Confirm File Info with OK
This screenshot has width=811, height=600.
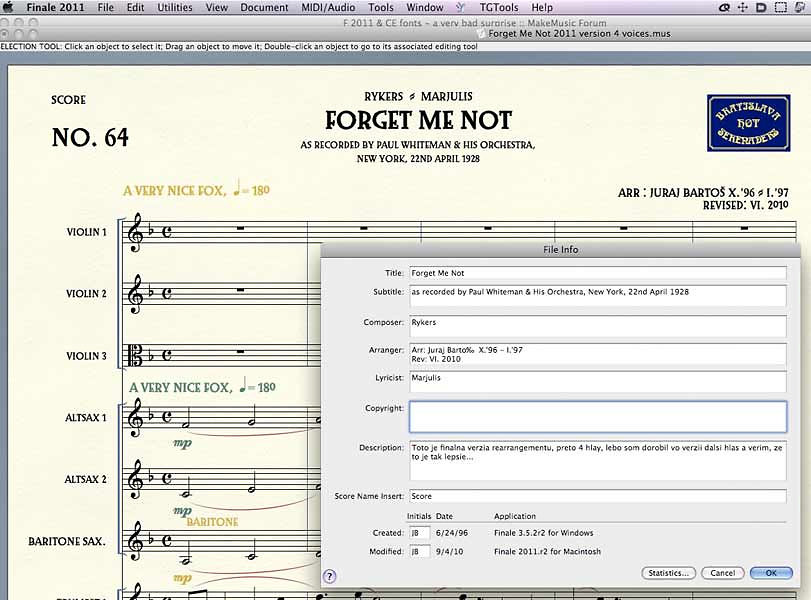click(x=771, y=573)
